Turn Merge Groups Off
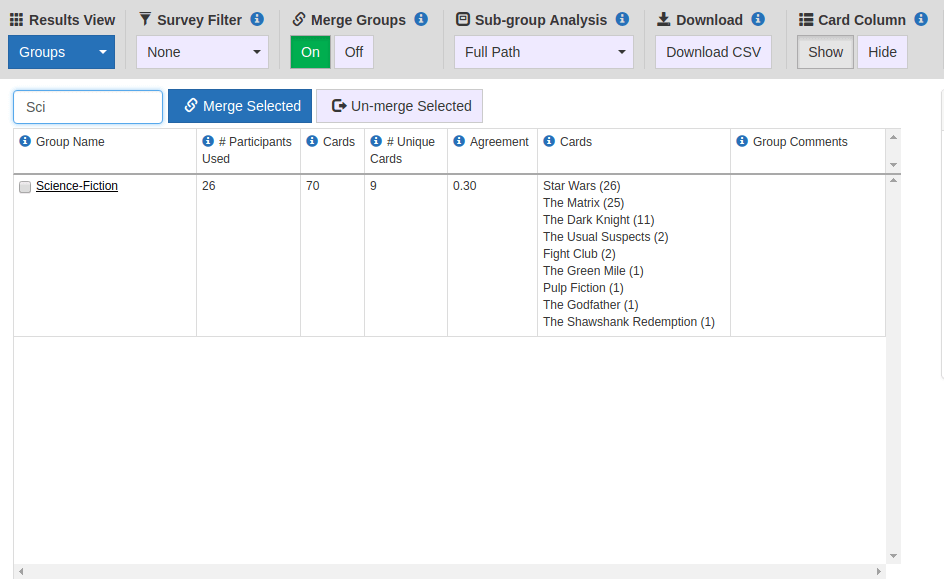The image size is (944, 587). coord(353,52)
